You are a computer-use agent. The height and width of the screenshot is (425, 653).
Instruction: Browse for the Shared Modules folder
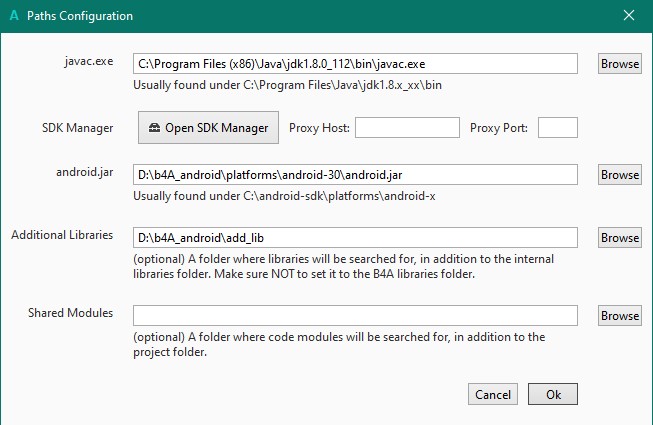pyautogui.click(x=620, y=316)
